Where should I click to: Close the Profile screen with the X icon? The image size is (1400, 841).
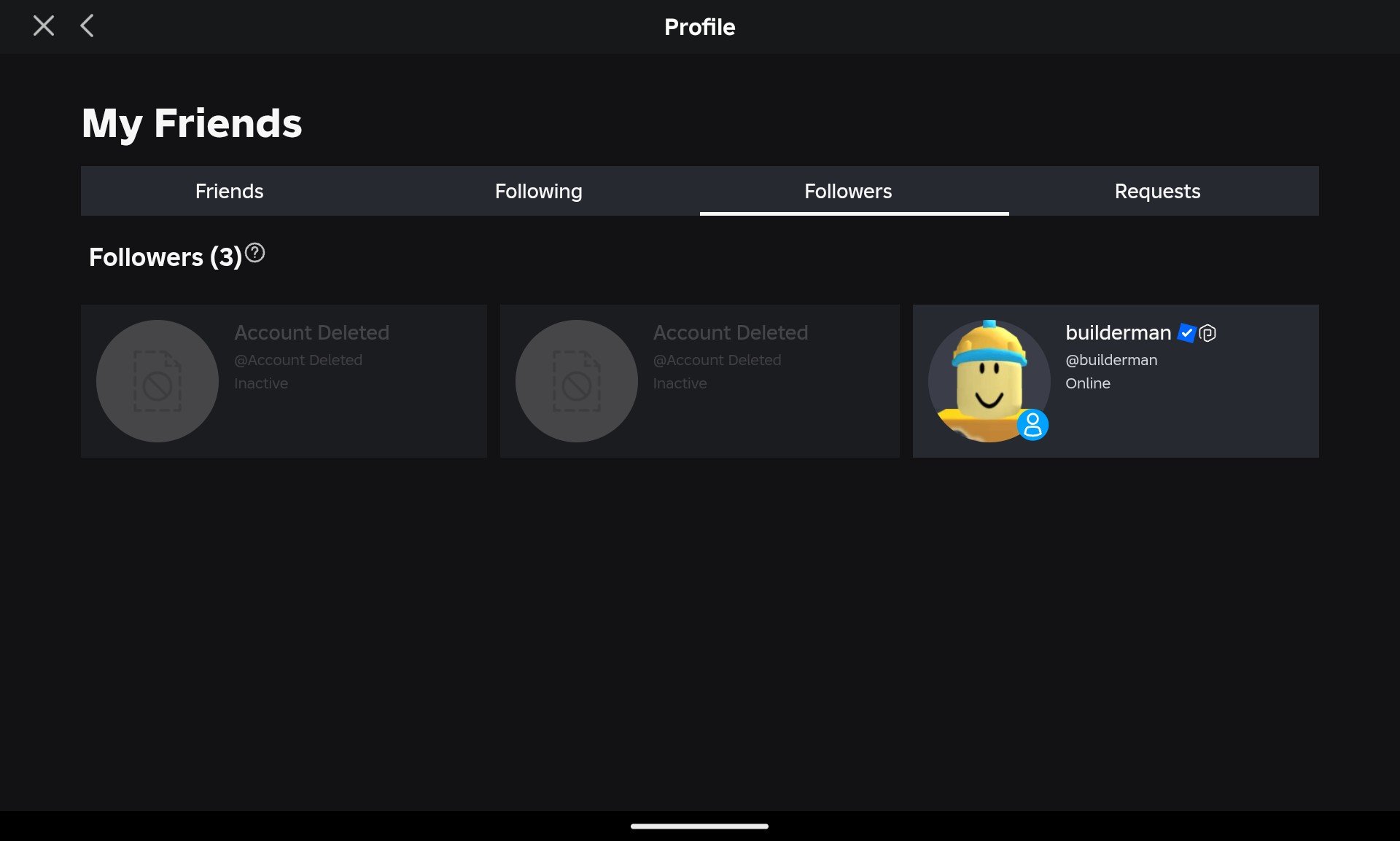point(44,26)
